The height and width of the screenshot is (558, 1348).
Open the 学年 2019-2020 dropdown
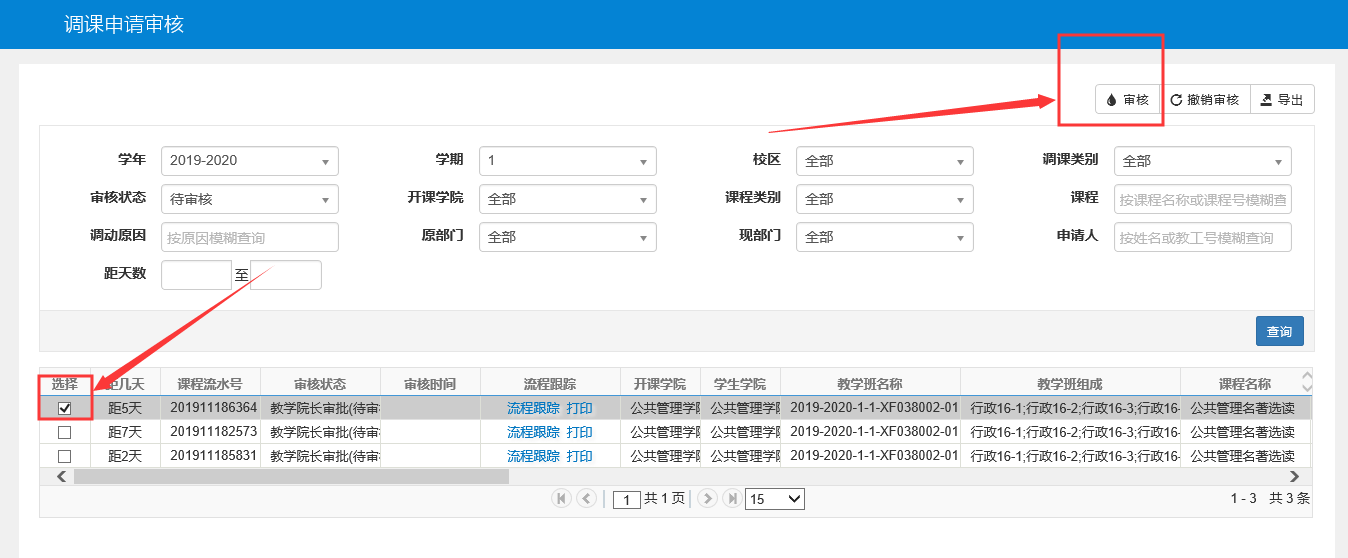(249, 161)
